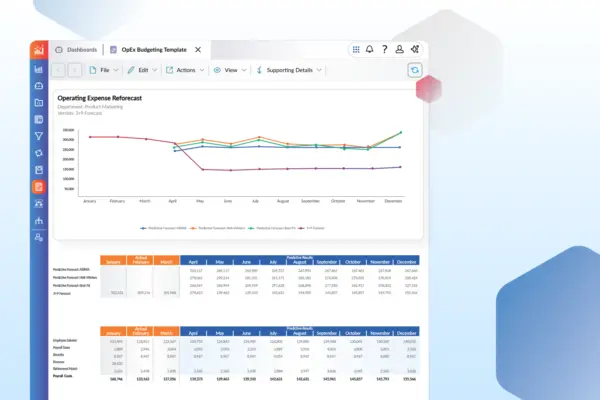Click the January label on chart axis
The width and height of the screenshot is (600, 400).
point(90,201)
